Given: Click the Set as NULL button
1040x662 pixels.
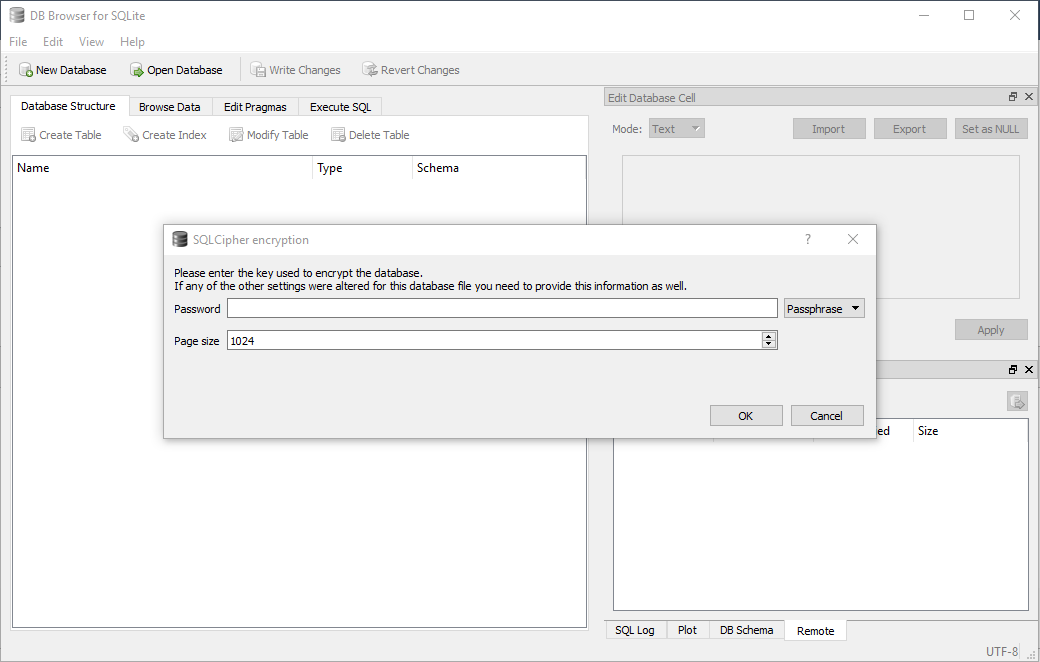Looking at the screenshot, I should coord(991,129).
